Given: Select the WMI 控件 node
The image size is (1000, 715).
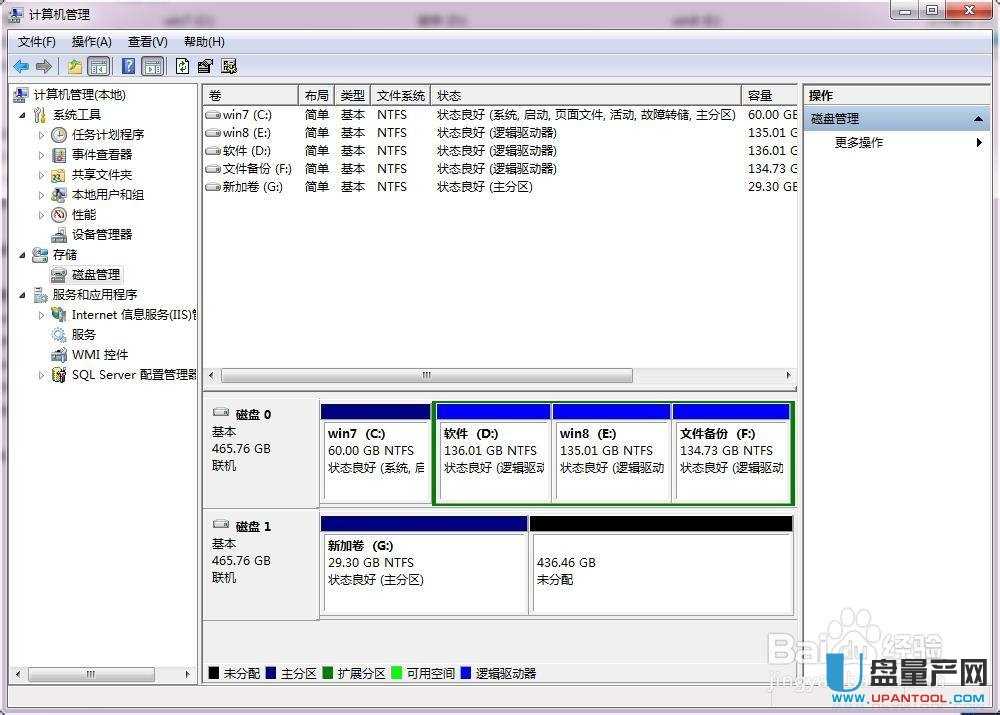Looking at the screenshot, I should tap(99, 354).
